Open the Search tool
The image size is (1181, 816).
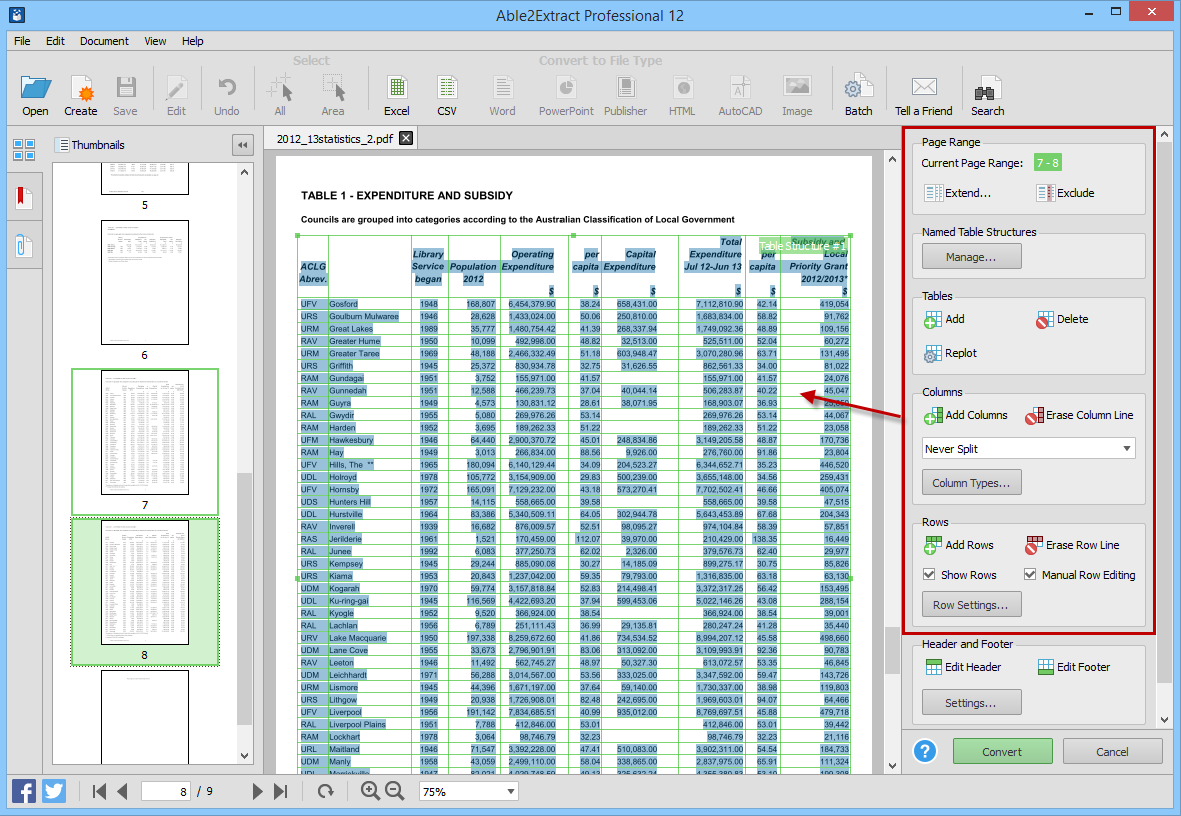(x=987, y=93)
